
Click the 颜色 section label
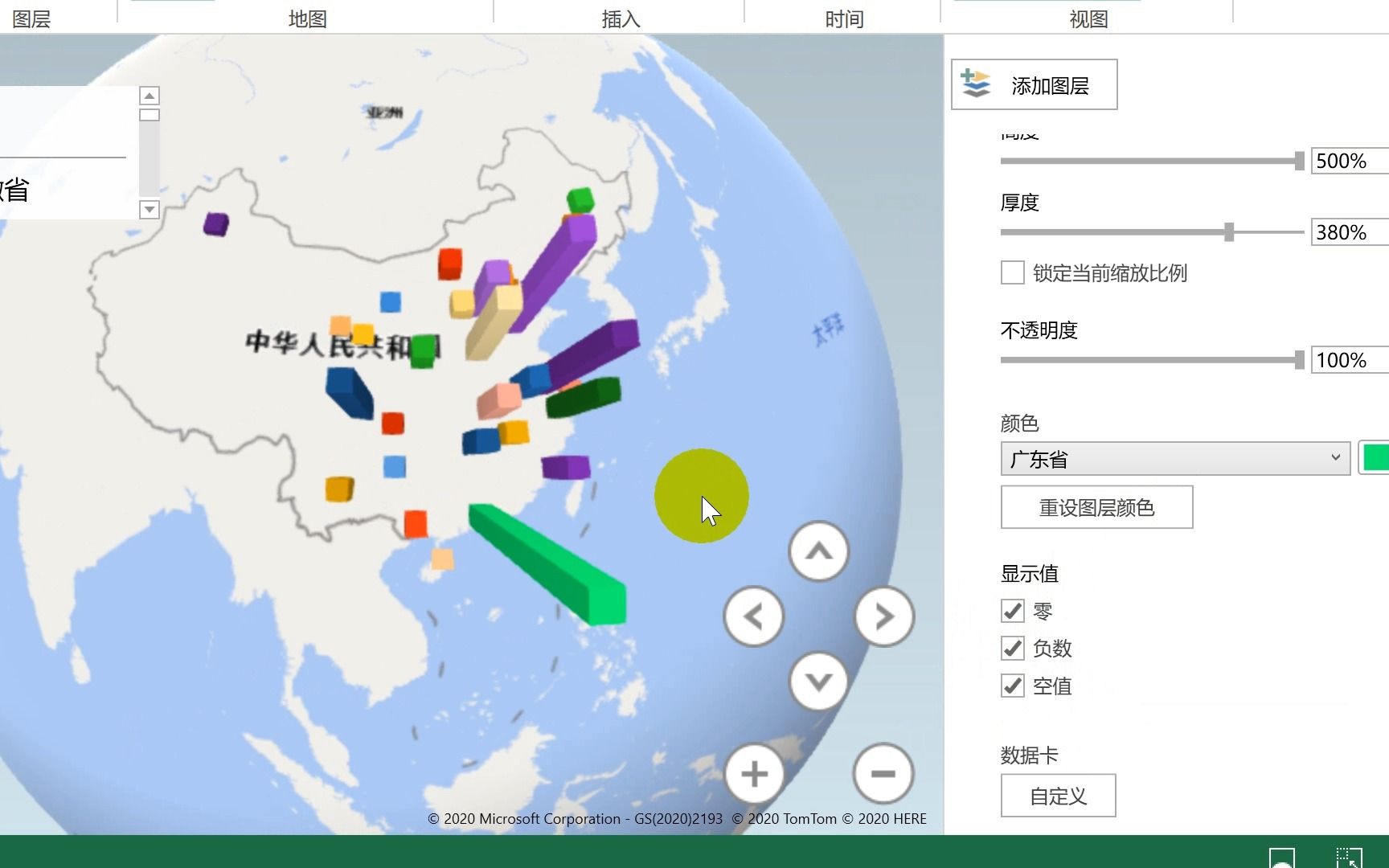pyautogui.click(x=1019, y=423)
